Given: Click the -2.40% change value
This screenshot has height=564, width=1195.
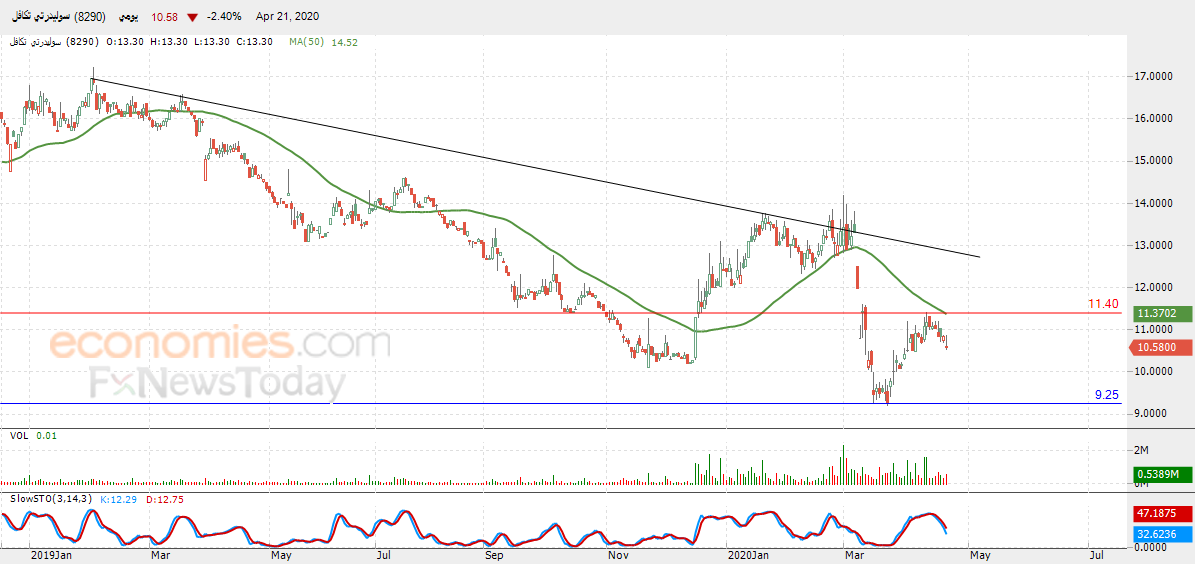Looking at the screenshot, I should (x=226, y=17).
